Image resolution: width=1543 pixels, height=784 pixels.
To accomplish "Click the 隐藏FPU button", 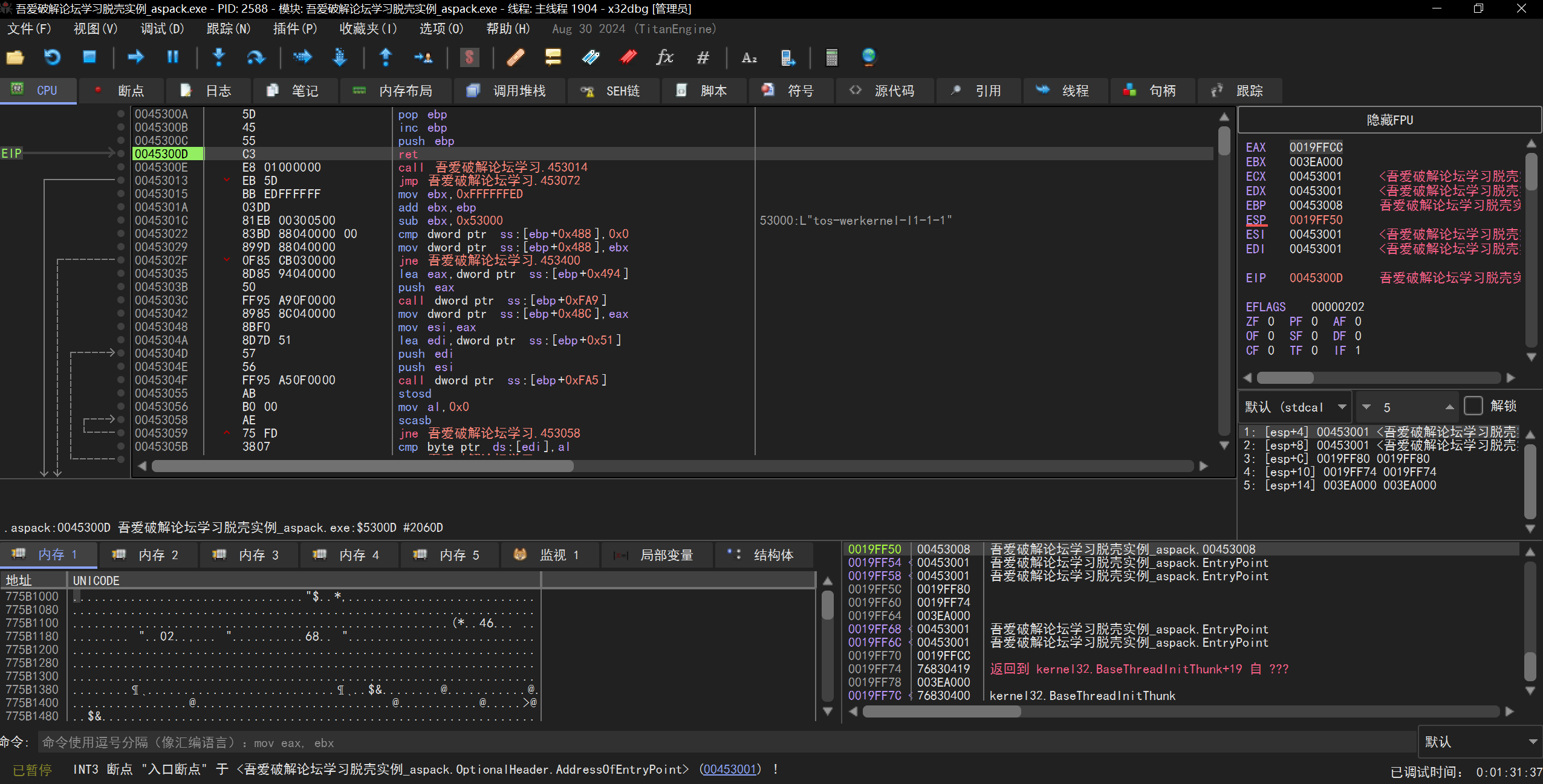I will point(1389,120).
